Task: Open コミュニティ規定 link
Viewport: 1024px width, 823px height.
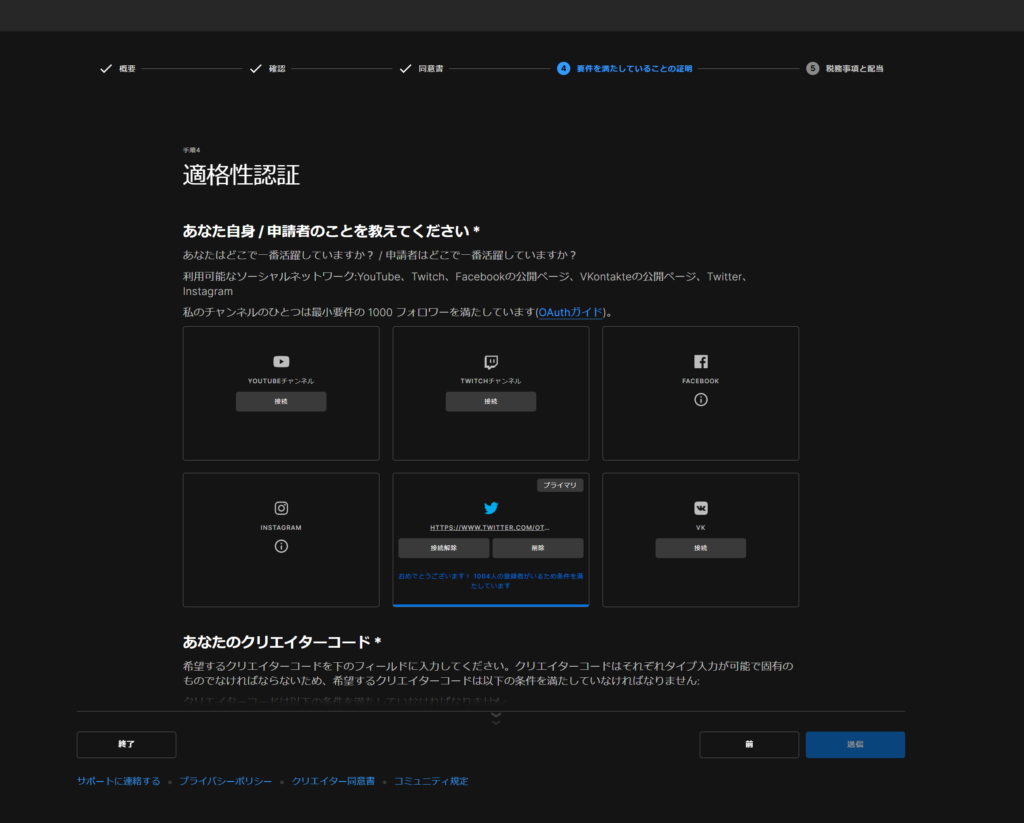Action: 431,781
